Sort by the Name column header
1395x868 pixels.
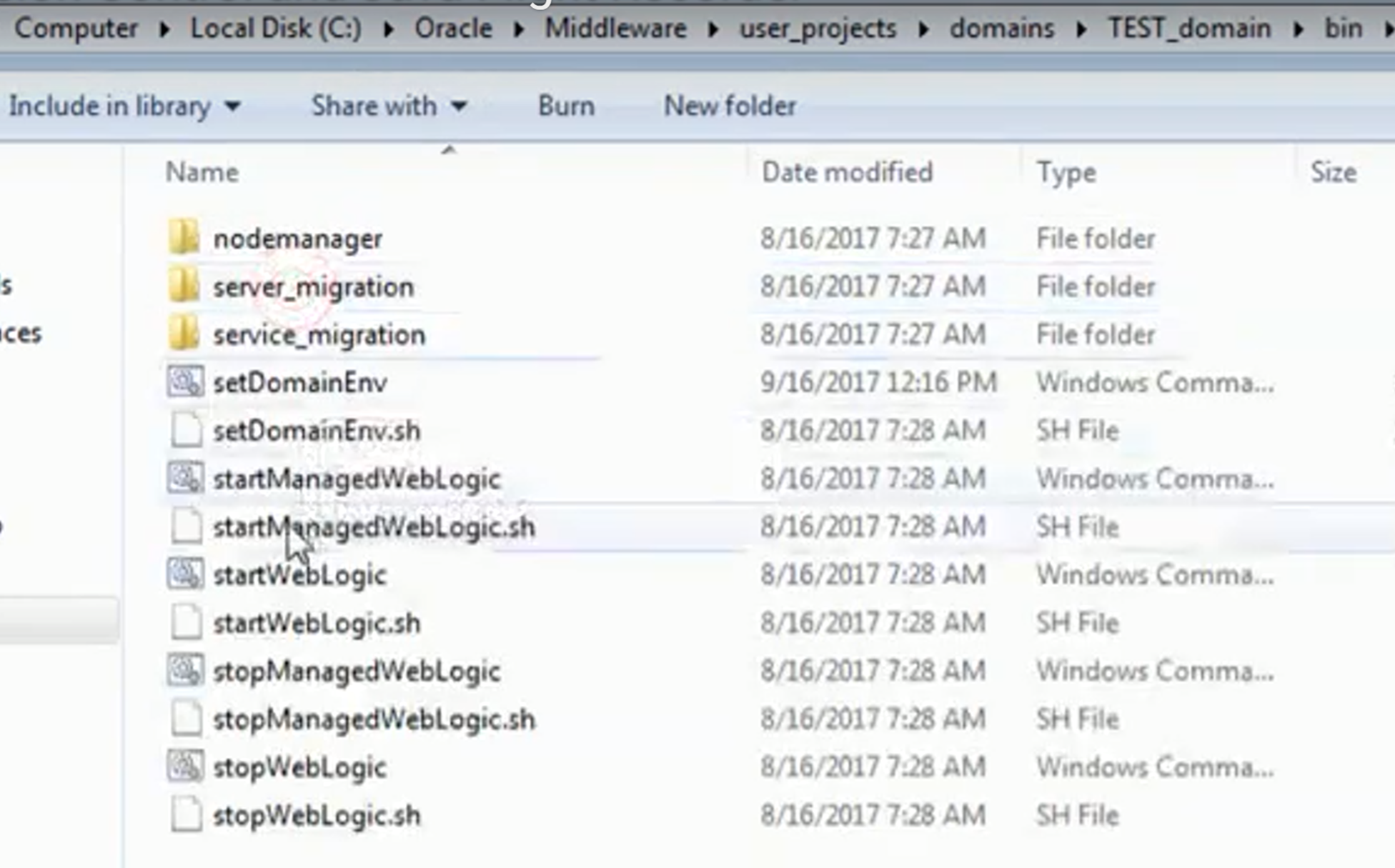pyautogui.click(x=202, y=173)
